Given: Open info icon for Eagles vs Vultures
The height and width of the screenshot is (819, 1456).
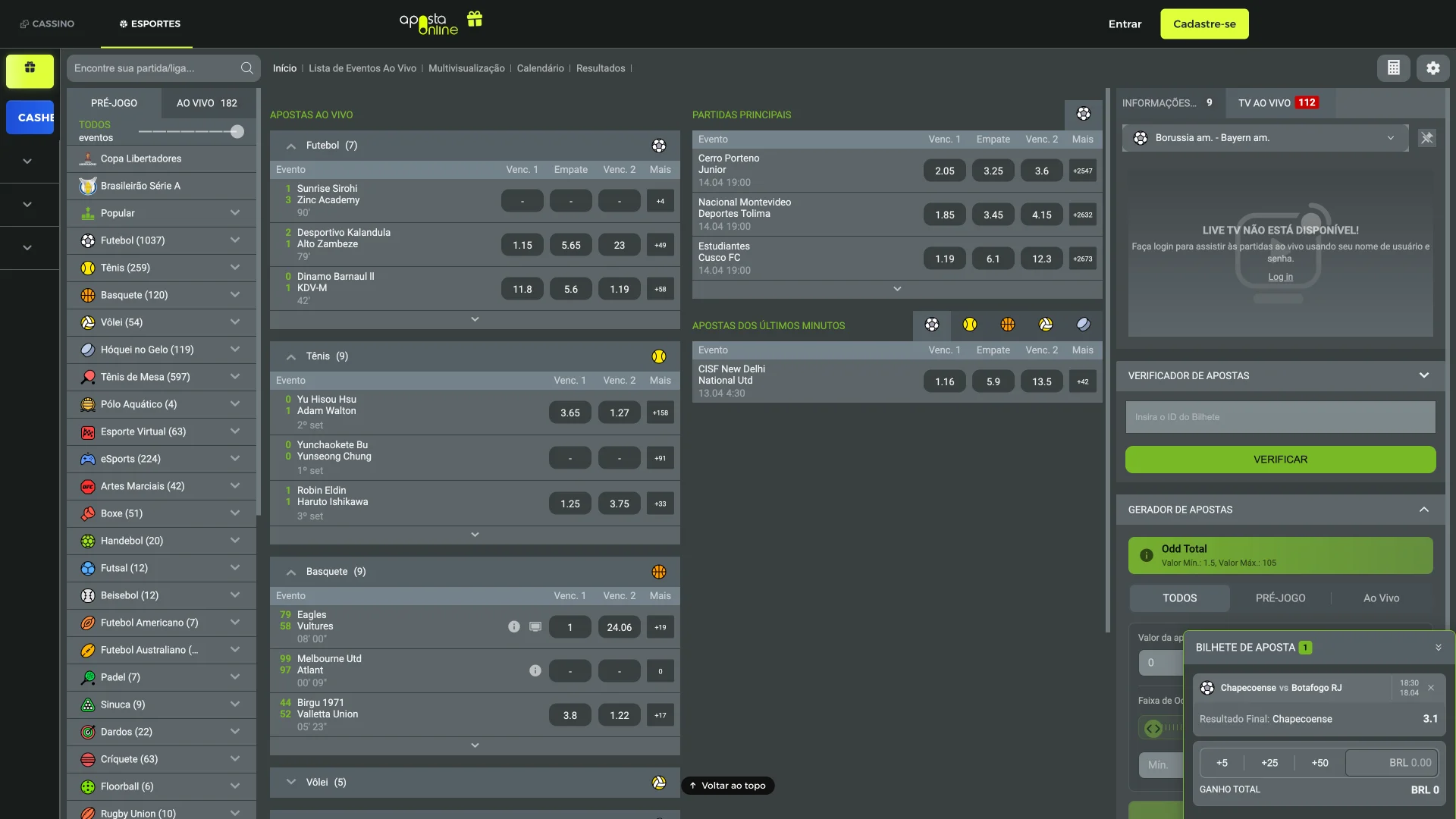Looking at the screenshot, I should 514,627.
